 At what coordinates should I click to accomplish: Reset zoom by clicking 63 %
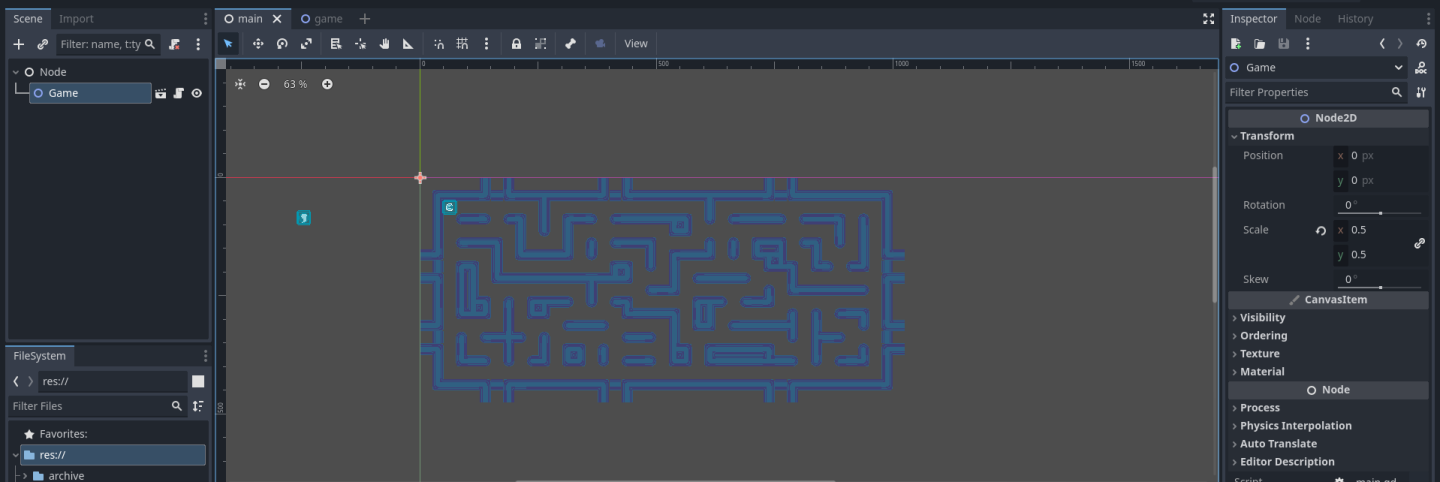pyautogui.click(x=295, y=84)
